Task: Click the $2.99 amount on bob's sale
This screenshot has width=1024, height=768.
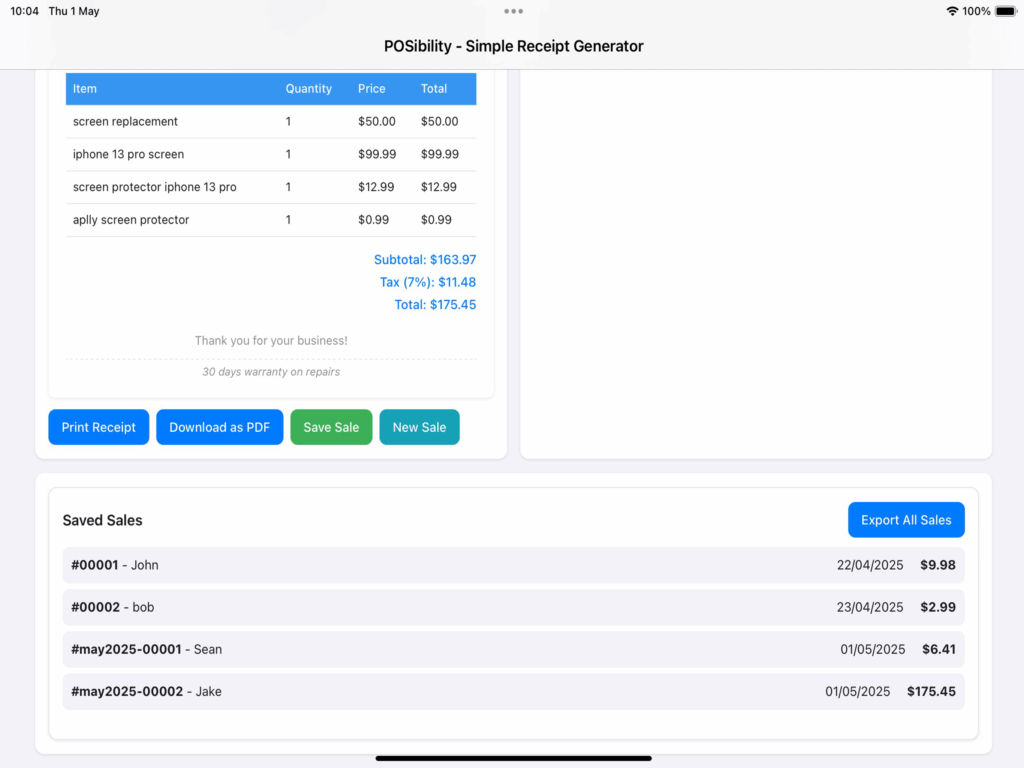Action: point(938,607)
